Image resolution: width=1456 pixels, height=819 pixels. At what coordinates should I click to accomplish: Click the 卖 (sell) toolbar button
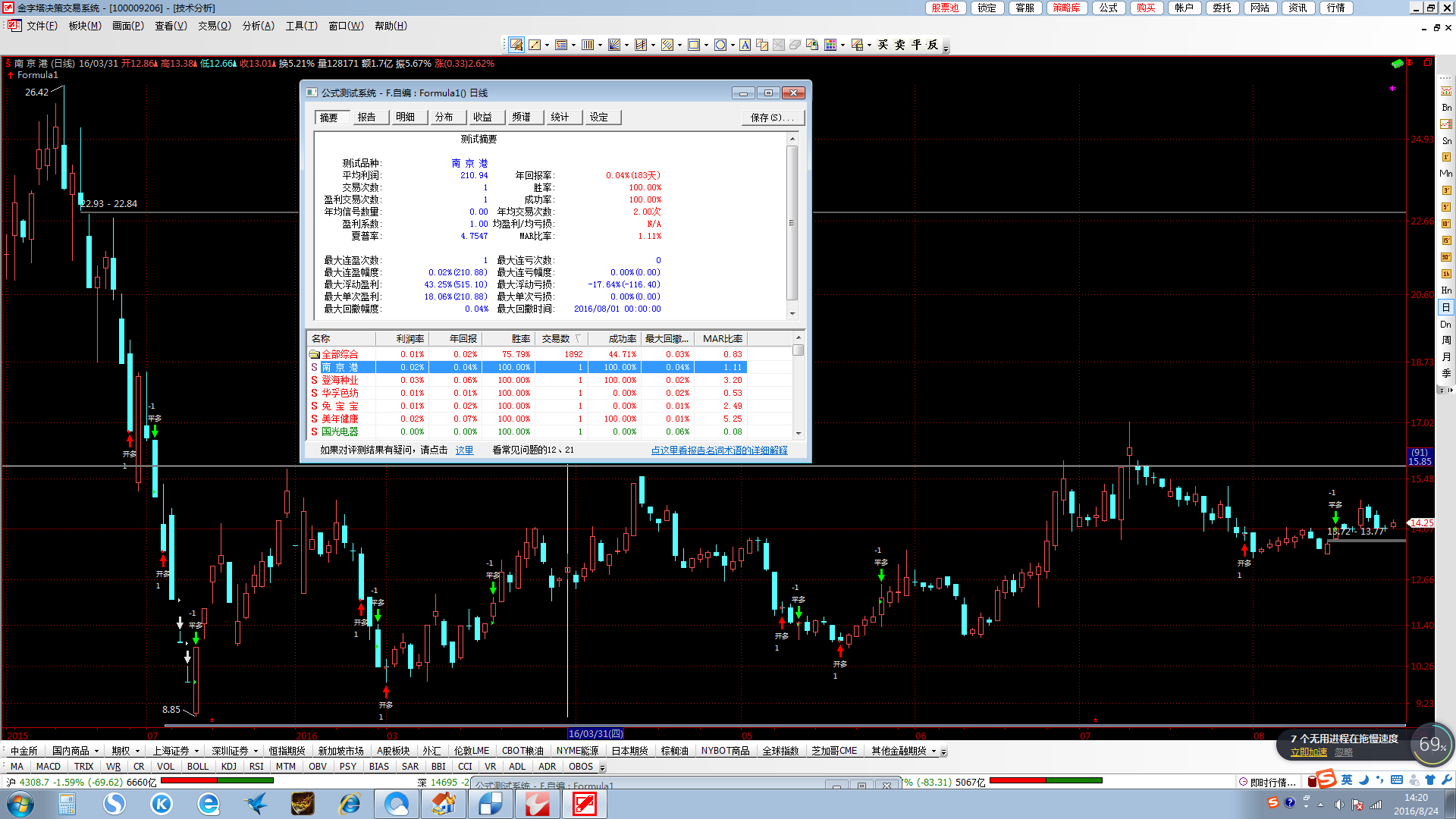click(899, 45)
